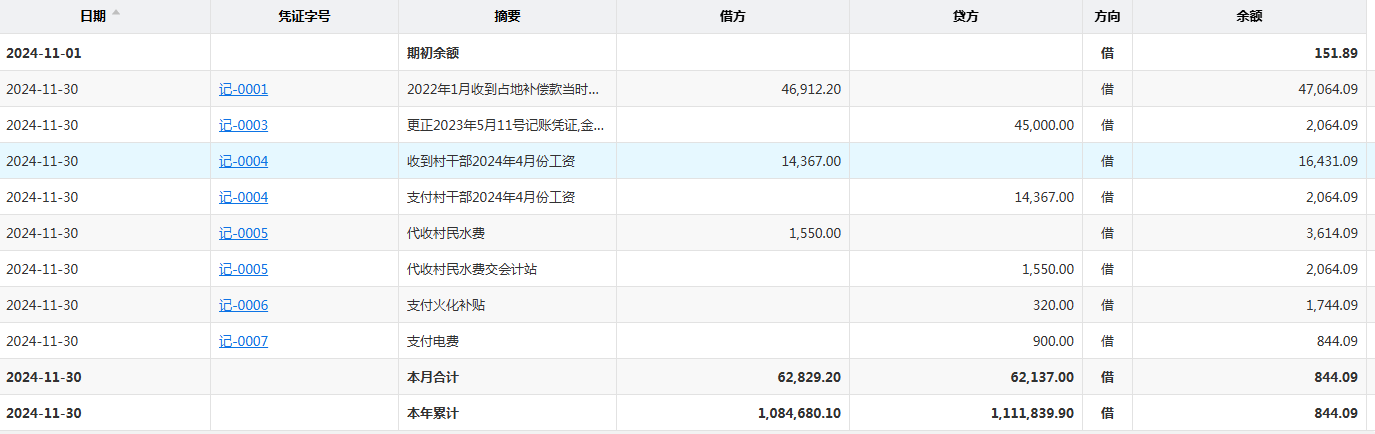
Task: Click the 借方 column header
Action: (x=732, y=16)
